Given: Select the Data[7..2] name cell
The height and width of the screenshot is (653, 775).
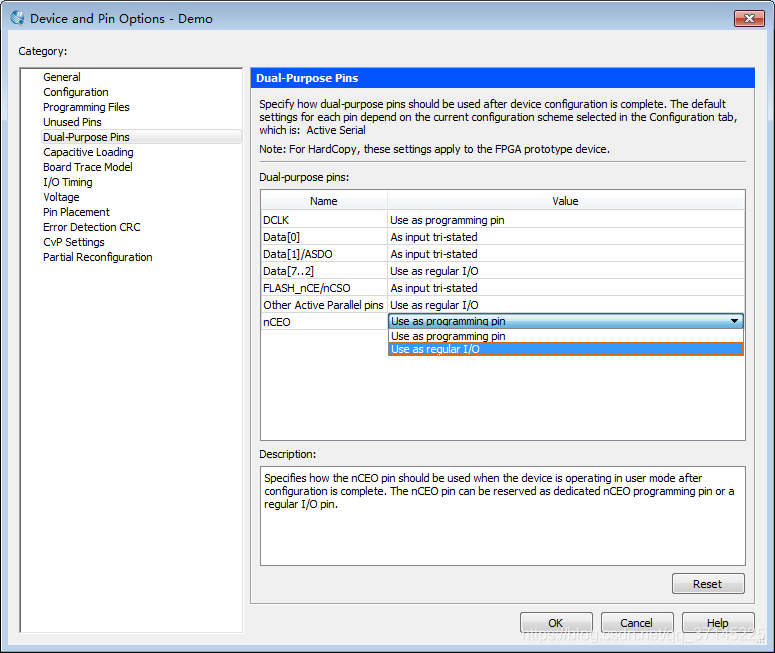Looking at the screenshot, I should (x=324, y=271).
